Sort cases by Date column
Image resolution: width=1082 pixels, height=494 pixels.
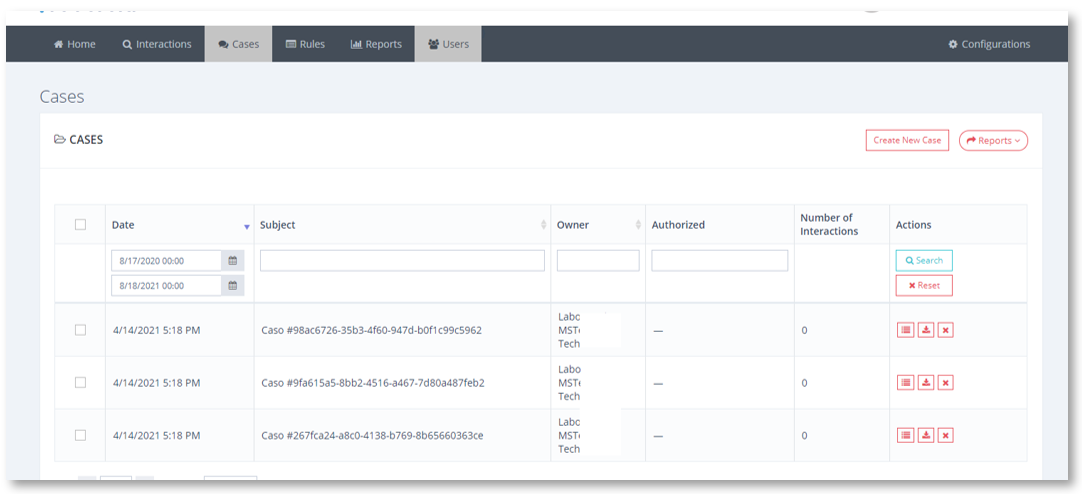(x=179, y=225)
